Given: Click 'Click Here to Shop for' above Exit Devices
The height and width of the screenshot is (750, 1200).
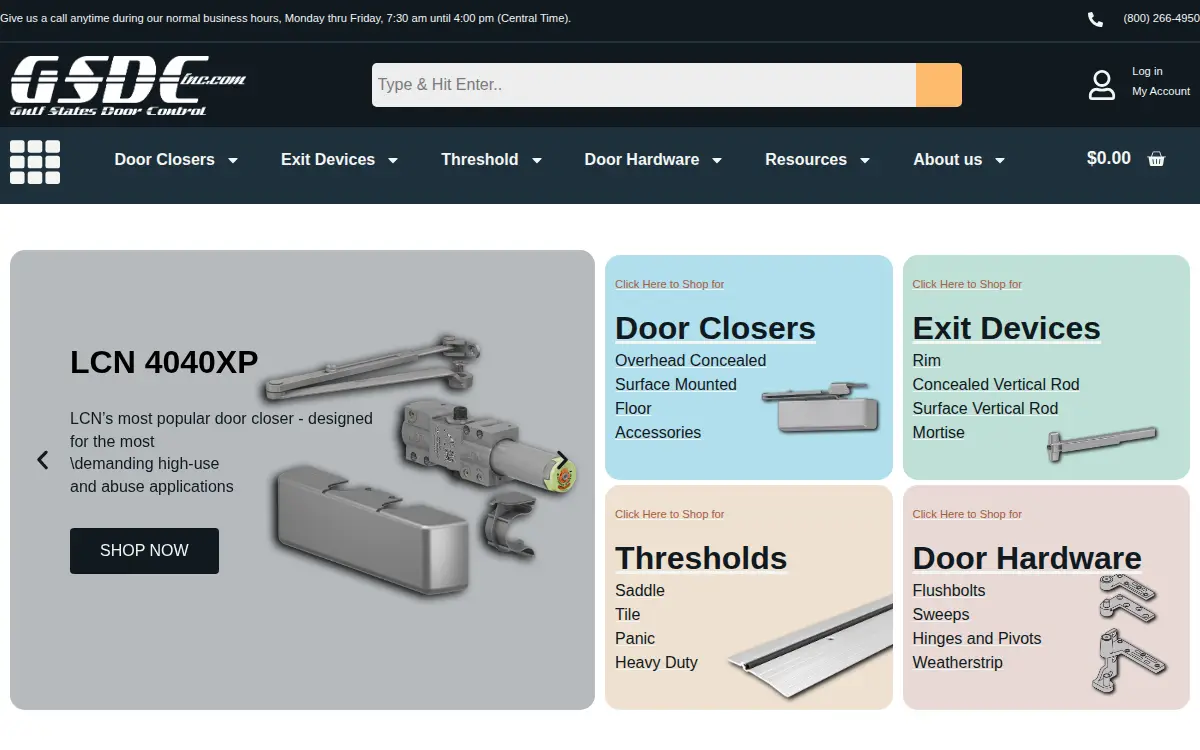Looking at the screenshot, I should (967, 284).
